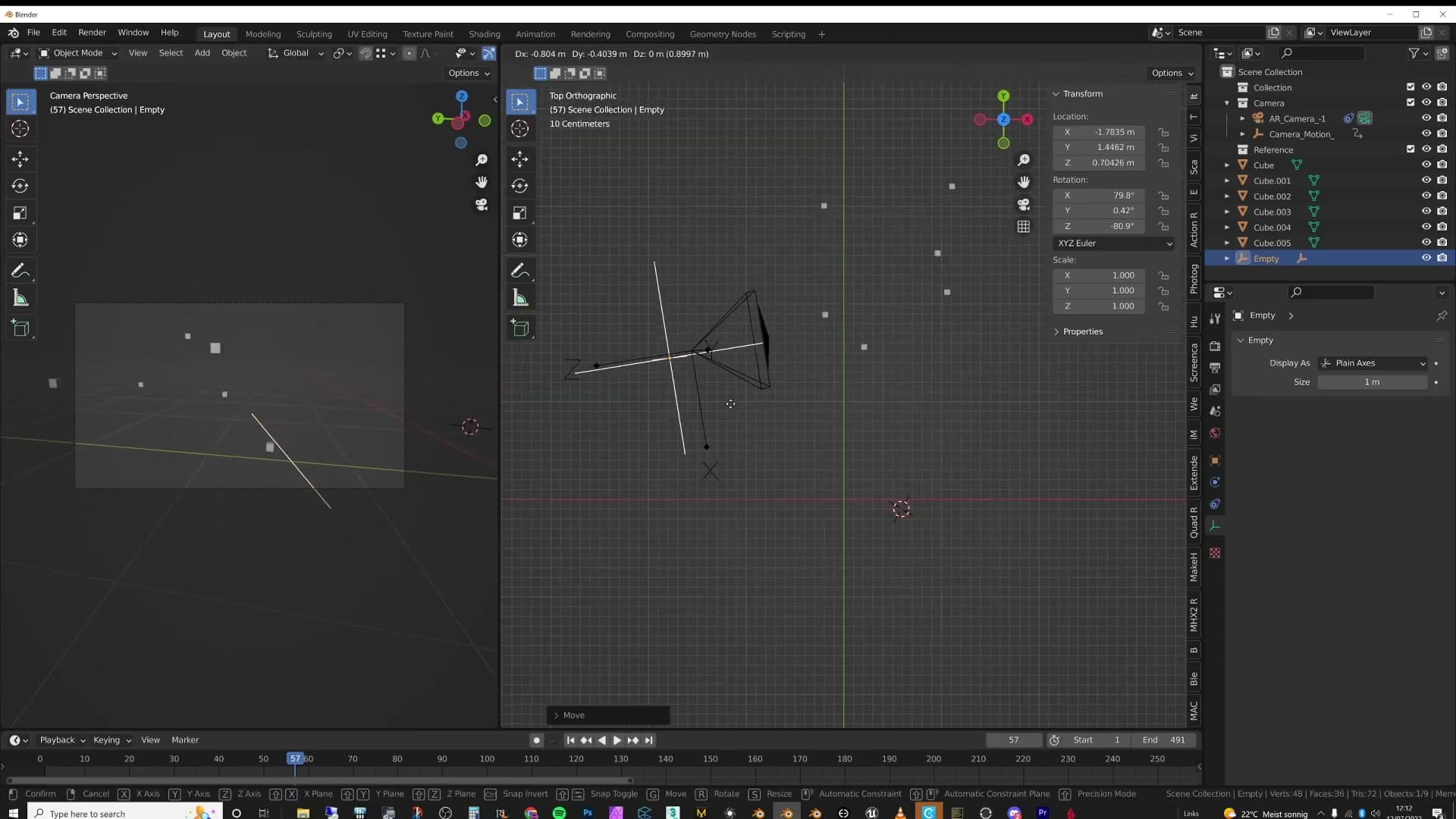The width and height of the screenshot is (1456, 819).
Task: Lock the Rotation Z value
Action: click(x=1163, y=226)
